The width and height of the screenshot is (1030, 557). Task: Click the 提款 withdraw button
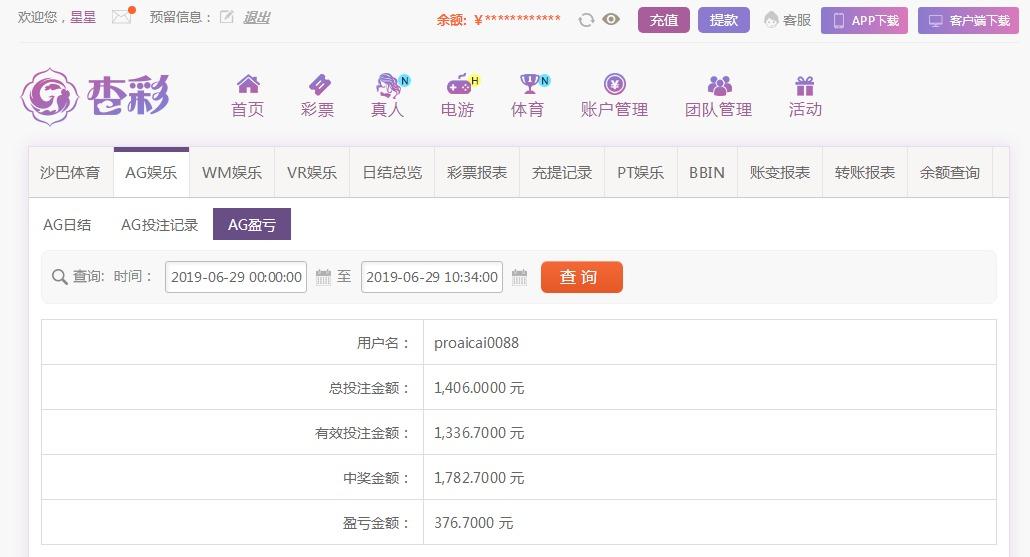723,20
